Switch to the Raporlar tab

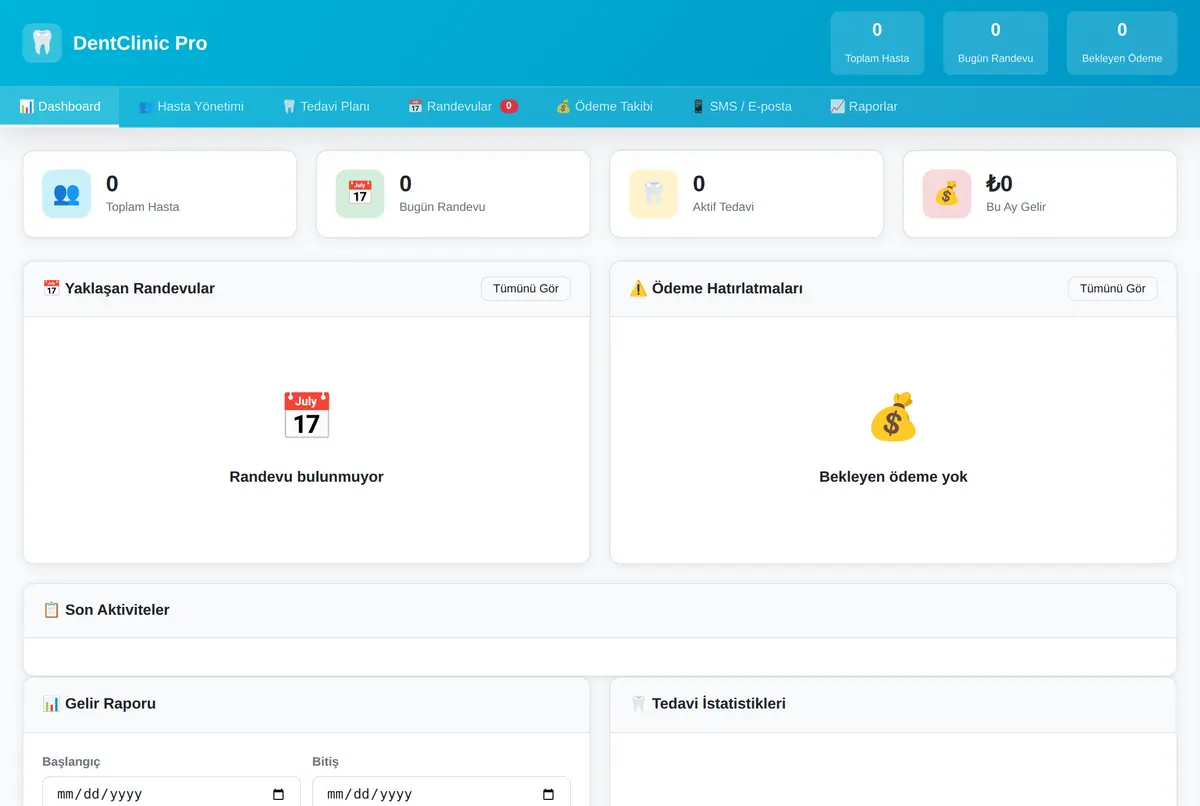(x=864, y=106)
